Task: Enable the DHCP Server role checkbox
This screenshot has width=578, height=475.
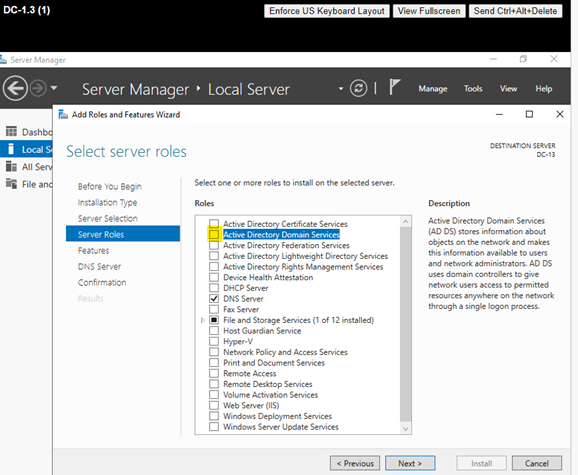Action: [x=214, y=288]
